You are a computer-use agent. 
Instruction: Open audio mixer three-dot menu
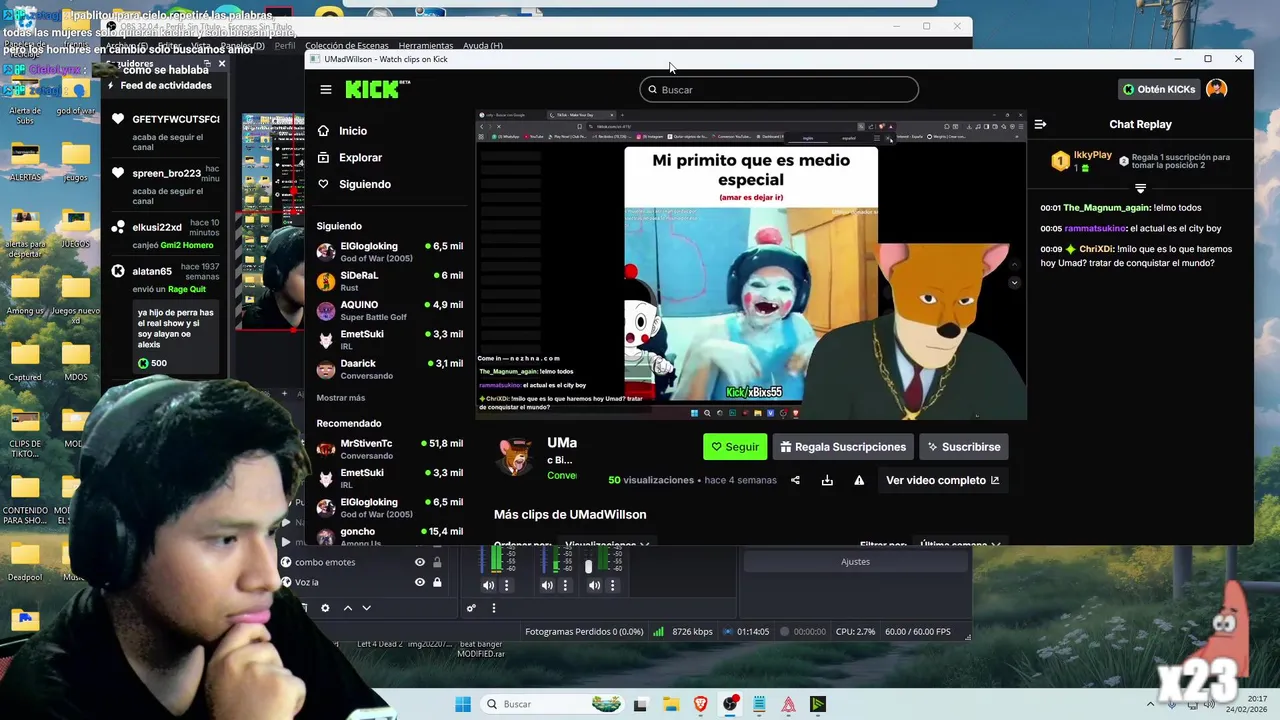493,608
